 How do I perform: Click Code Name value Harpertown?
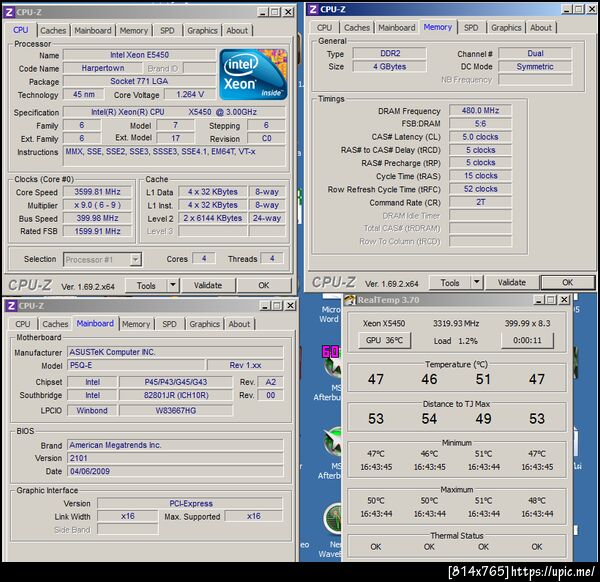103,68
